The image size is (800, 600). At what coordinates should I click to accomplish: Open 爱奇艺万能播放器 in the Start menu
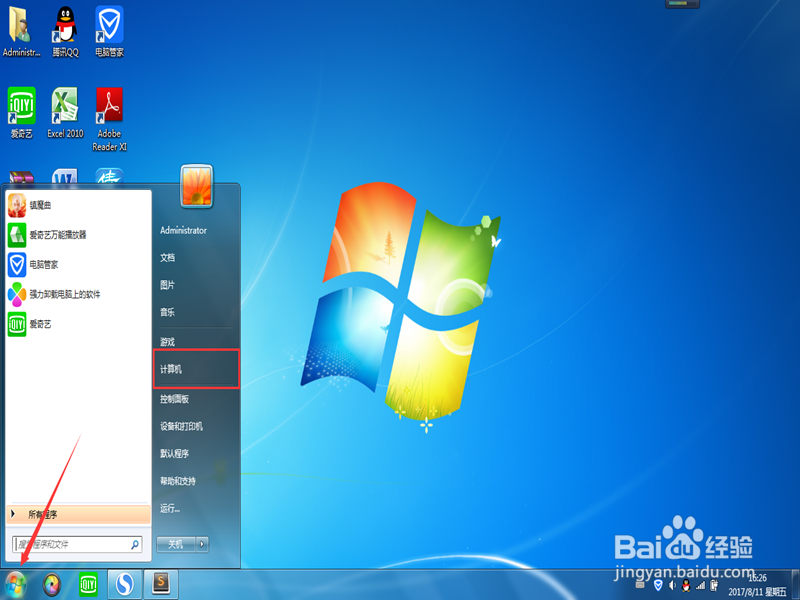[79, 235]
